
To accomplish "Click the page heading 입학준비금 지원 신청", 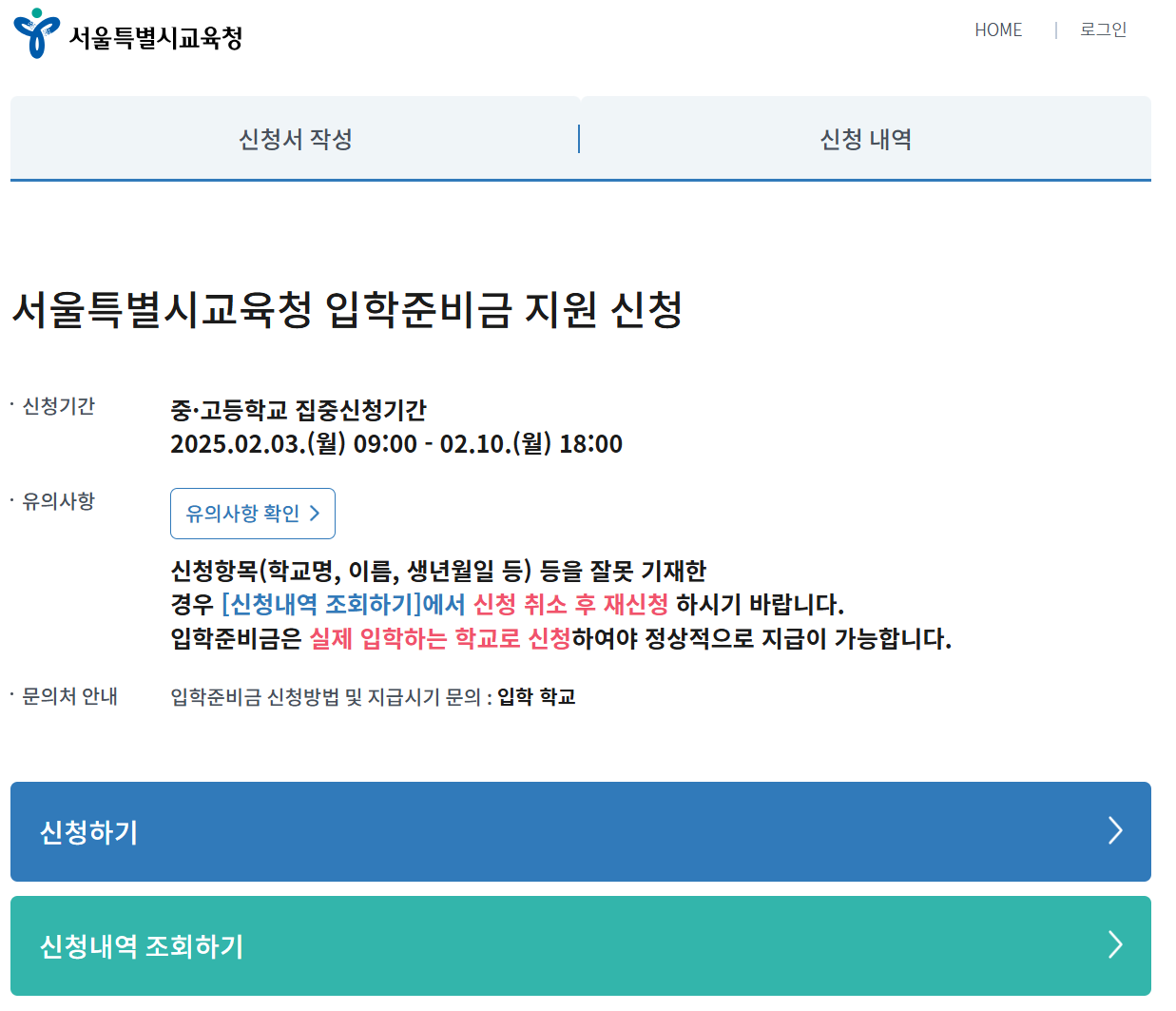I will tap(347, 310).
